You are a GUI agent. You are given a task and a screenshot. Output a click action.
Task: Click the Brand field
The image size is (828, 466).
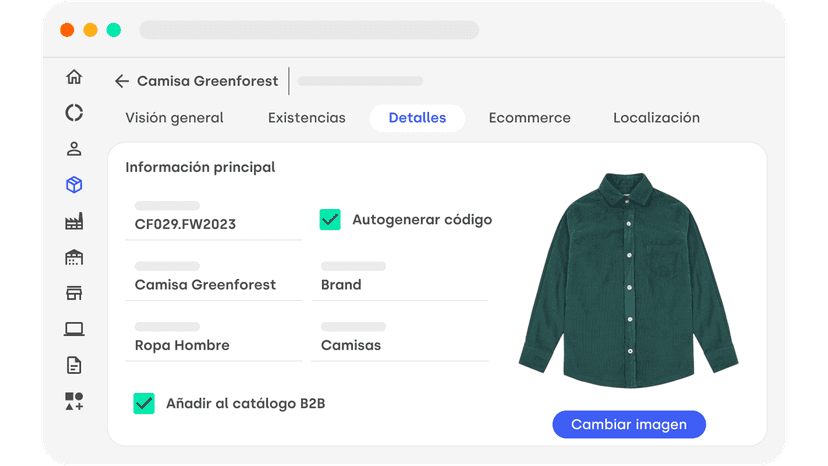pos(400,281)
